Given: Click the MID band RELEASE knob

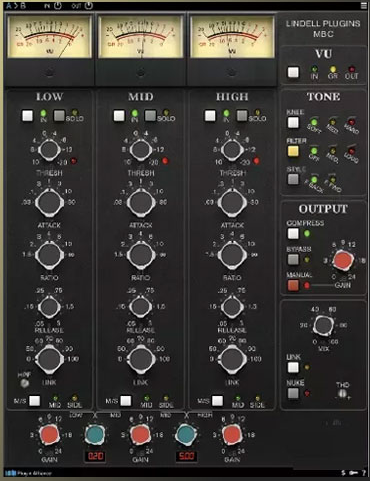Looking at the screenshot, I should tap(141, 306).
